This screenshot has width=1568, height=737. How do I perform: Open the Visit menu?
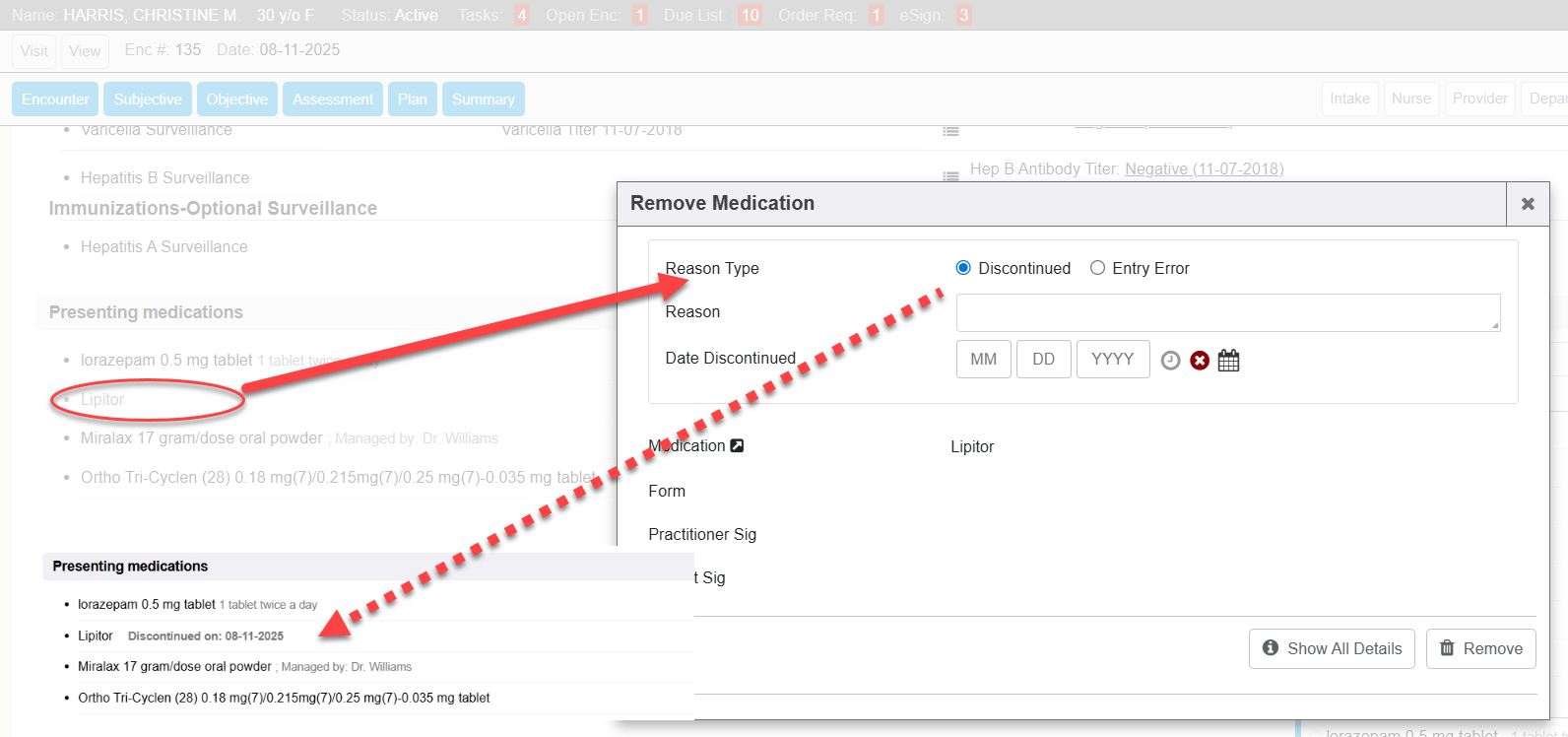point(33,51)
